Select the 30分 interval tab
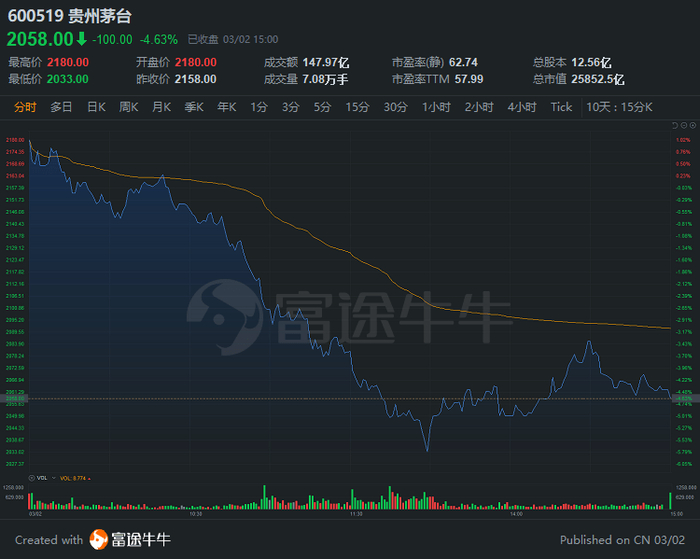700x559 pixels. (x=396, y=107)
